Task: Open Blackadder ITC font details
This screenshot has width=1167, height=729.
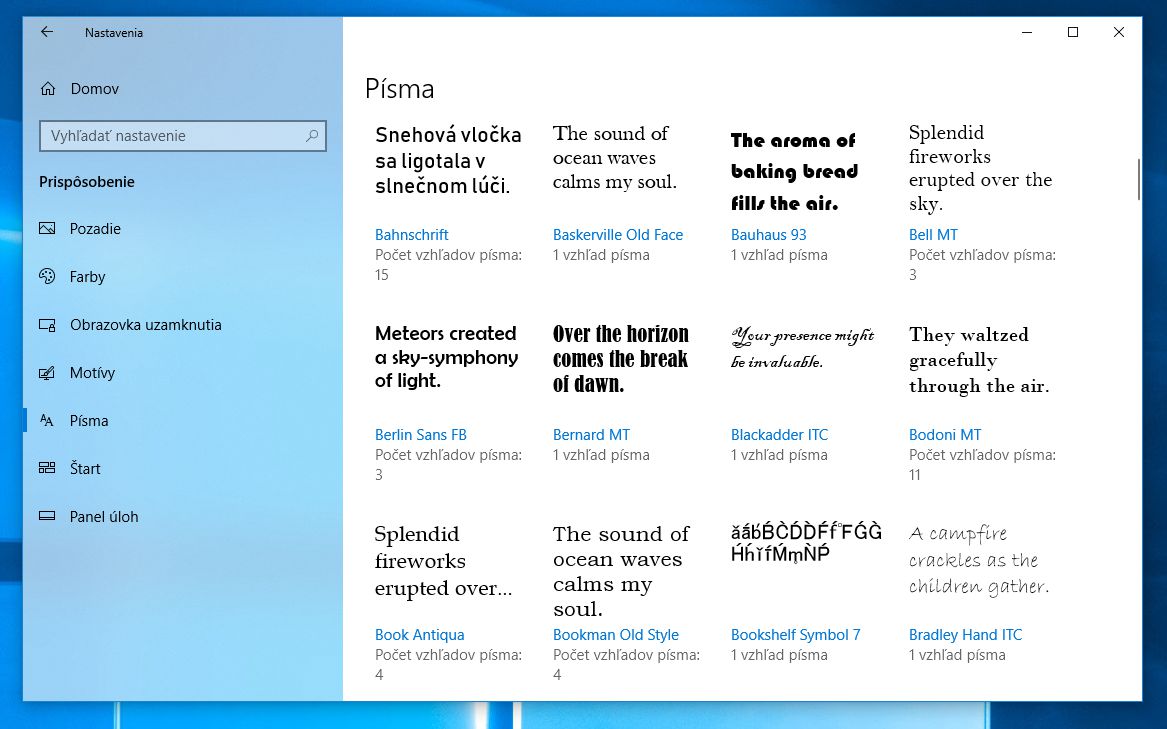Action: point(779,434)
